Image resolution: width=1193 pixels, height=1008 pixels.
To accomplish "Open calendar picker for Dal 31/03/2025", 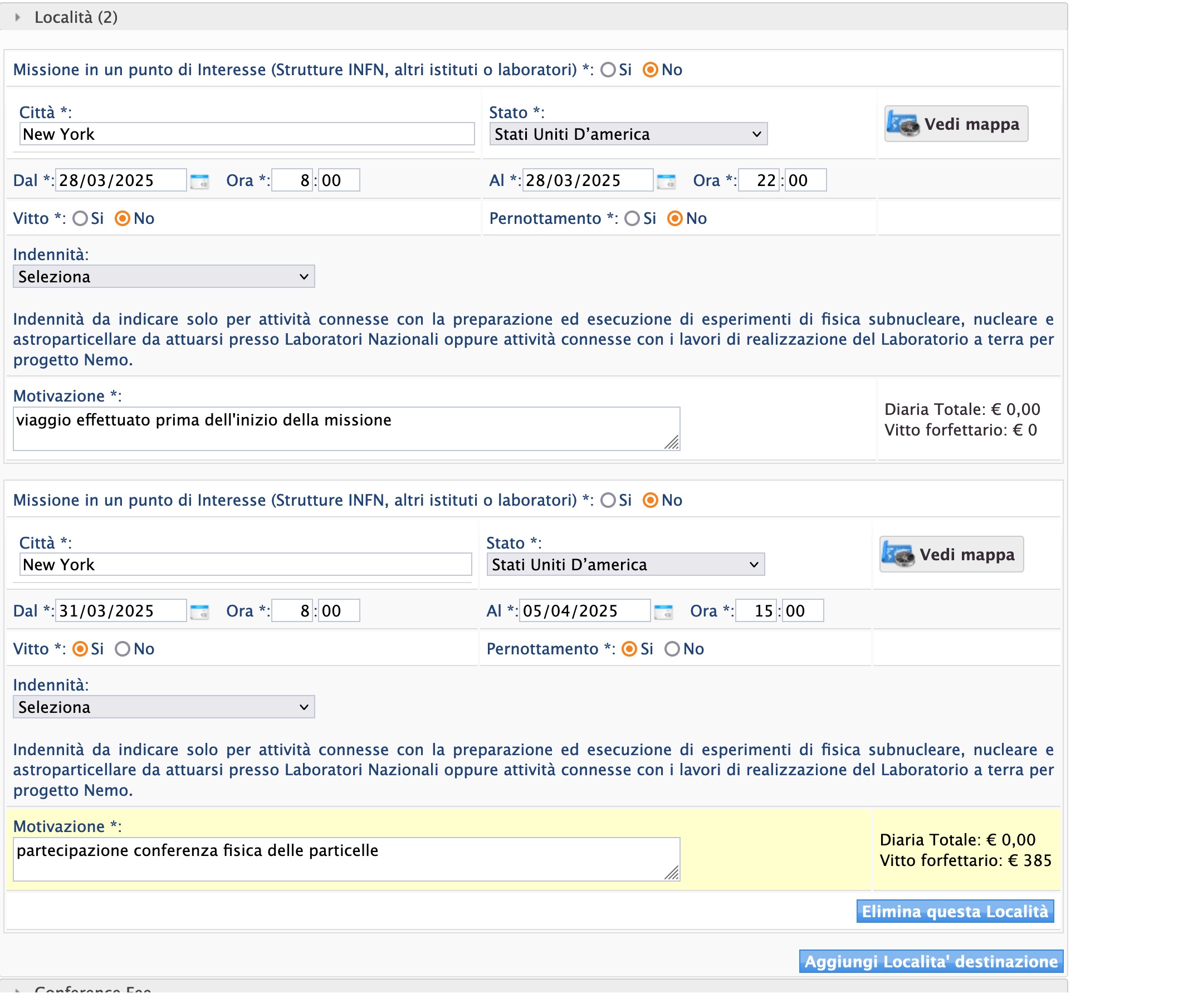I will point(199,613).
